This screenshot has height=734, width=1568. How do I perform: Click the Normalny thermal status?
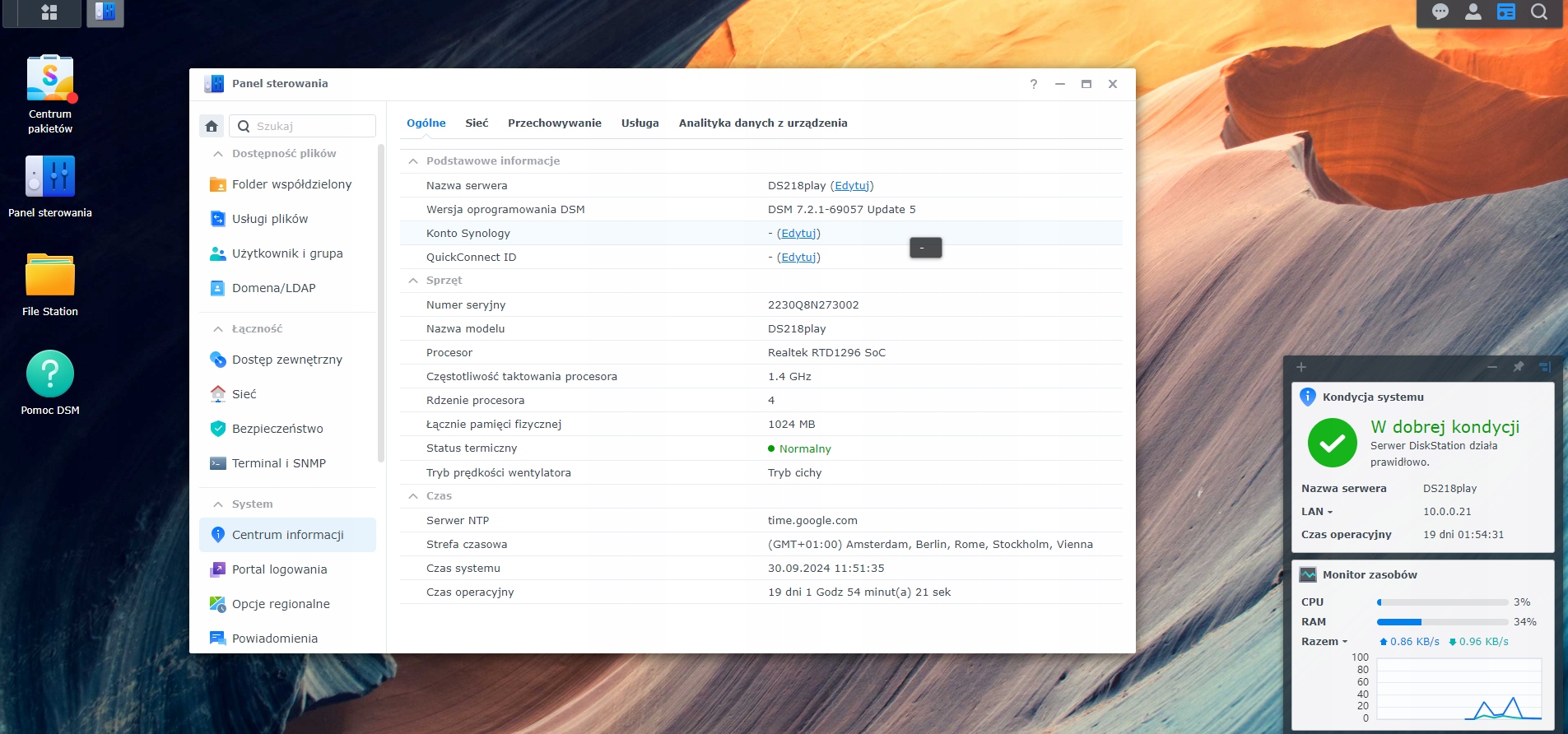(805, 449)
